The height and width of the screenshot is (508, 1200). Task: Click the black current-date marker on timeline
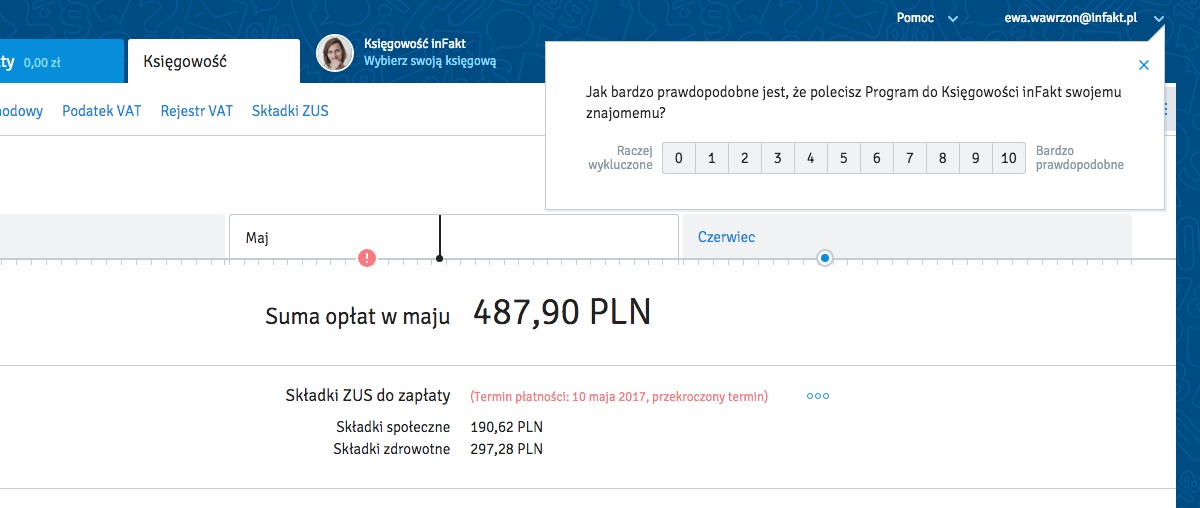pos(439,240)
